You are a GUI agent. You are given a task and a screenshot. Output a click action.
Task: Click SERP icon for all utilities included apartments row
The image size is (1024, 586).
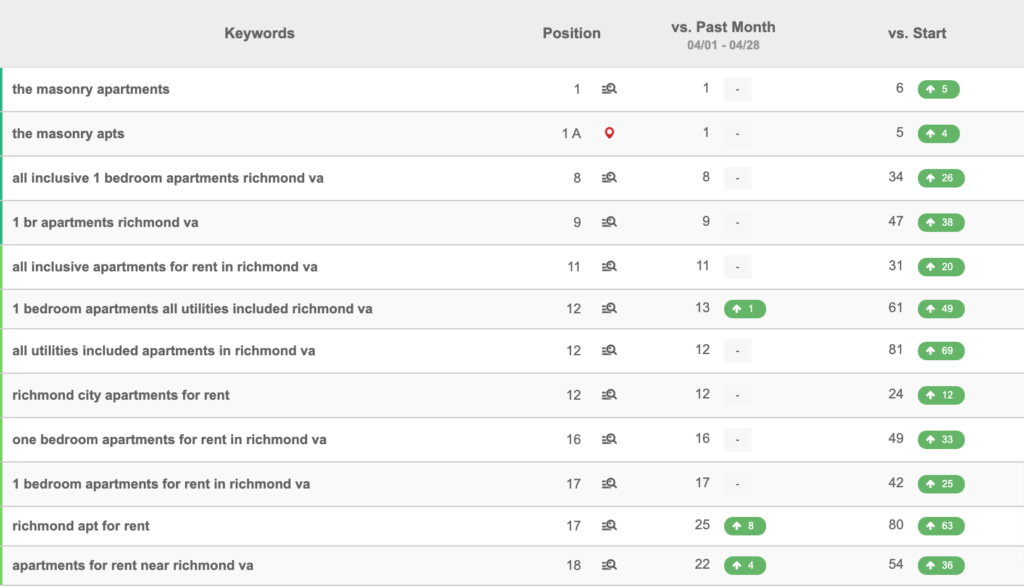click(609, 350)
